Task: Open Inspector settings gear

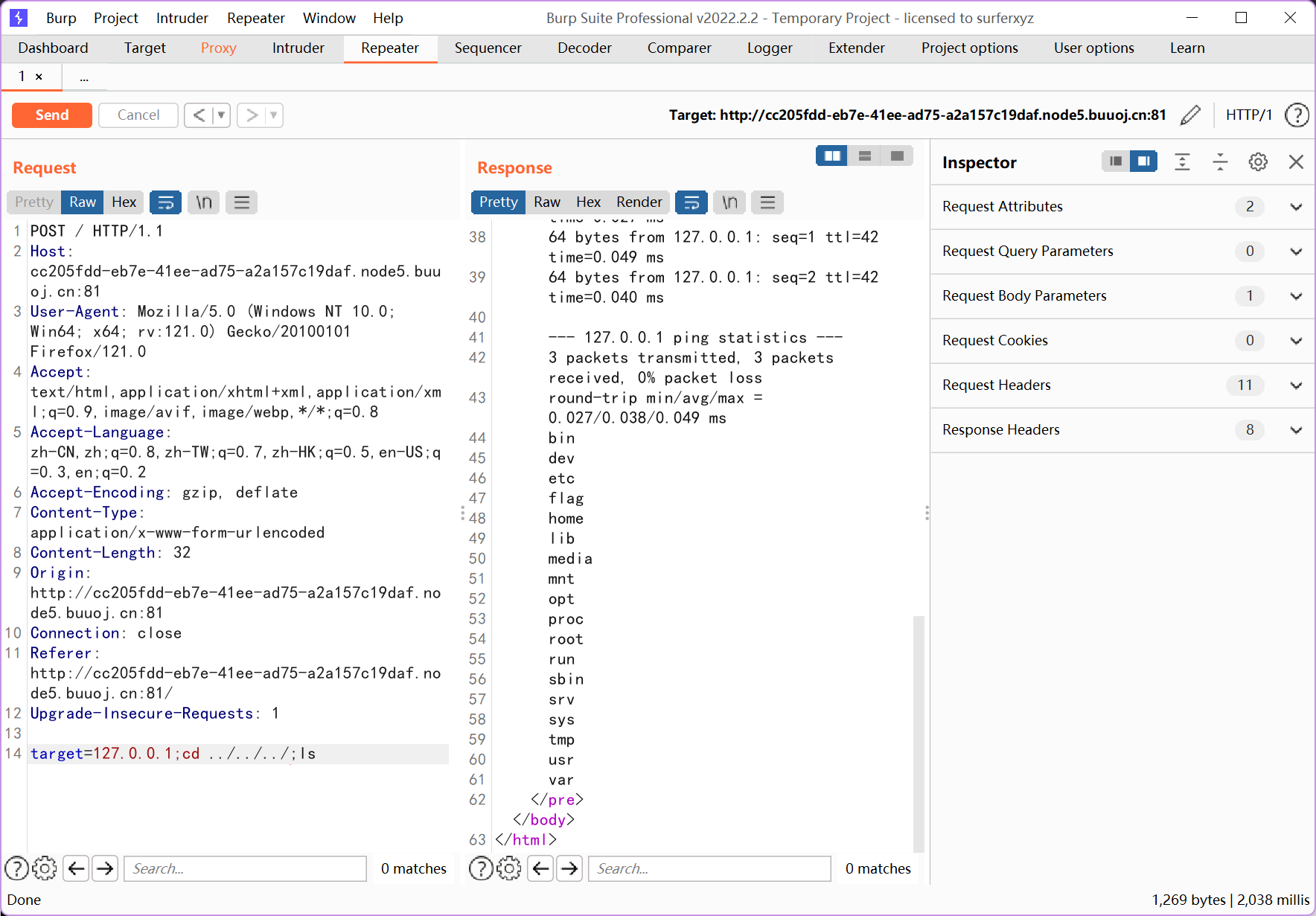Action: click(1258, 162)
